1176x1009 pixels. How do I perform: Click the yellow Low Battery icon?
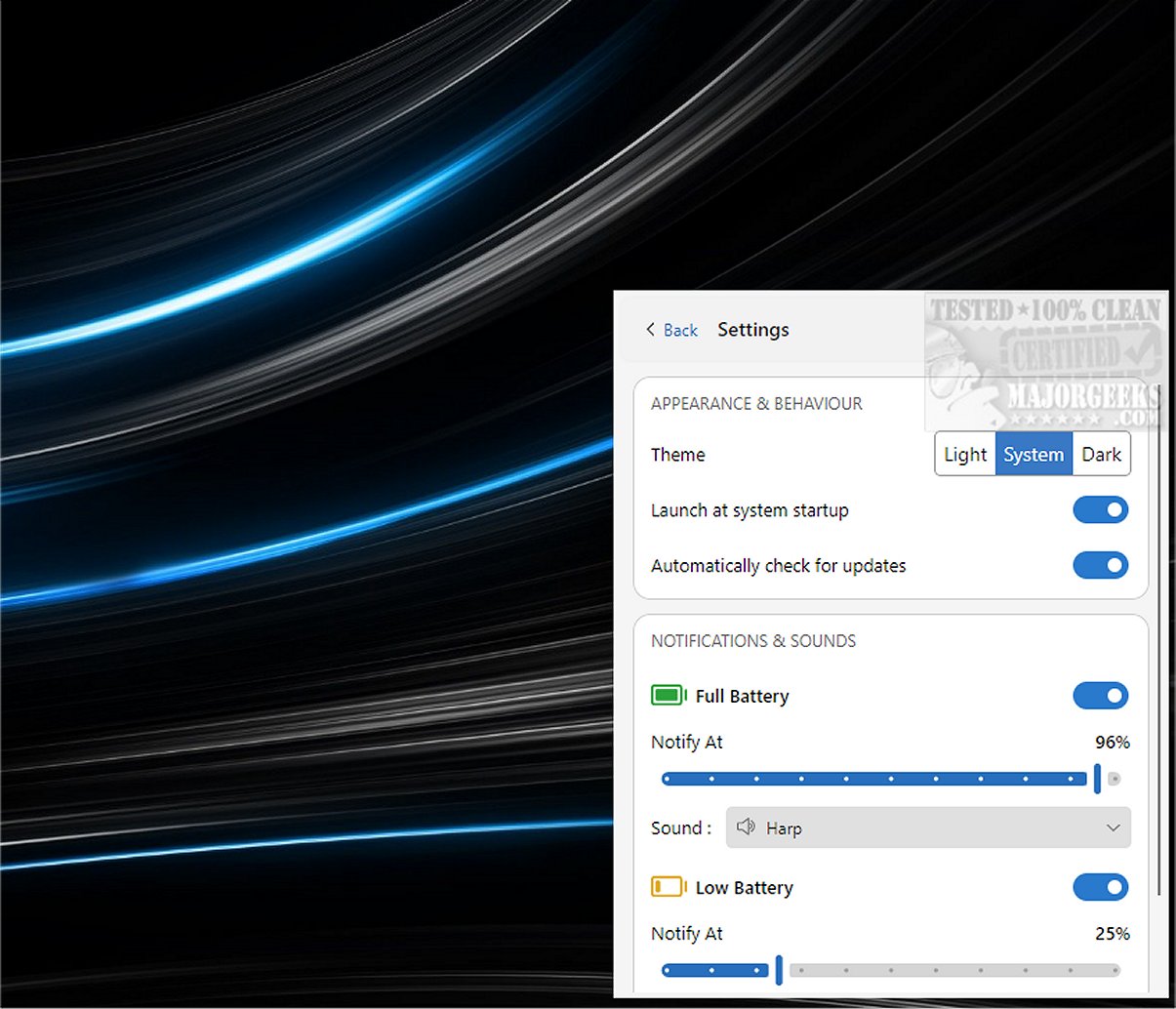(669, 887)
